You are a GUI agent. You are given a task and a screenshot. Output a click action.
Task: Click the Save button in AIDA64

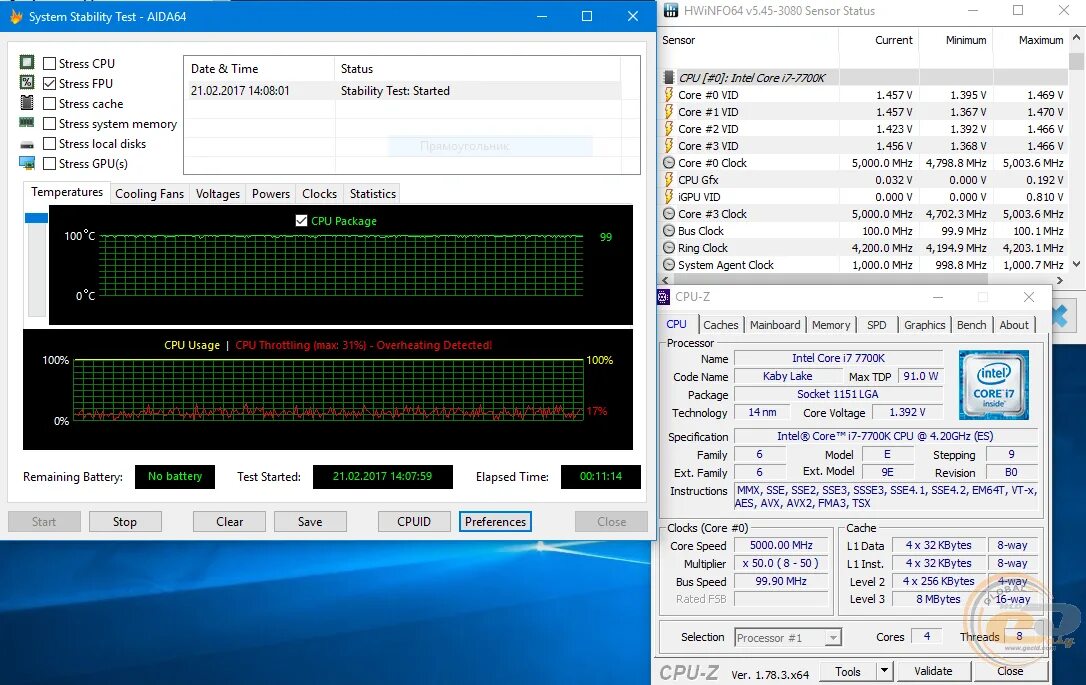(x=310, y=522)
